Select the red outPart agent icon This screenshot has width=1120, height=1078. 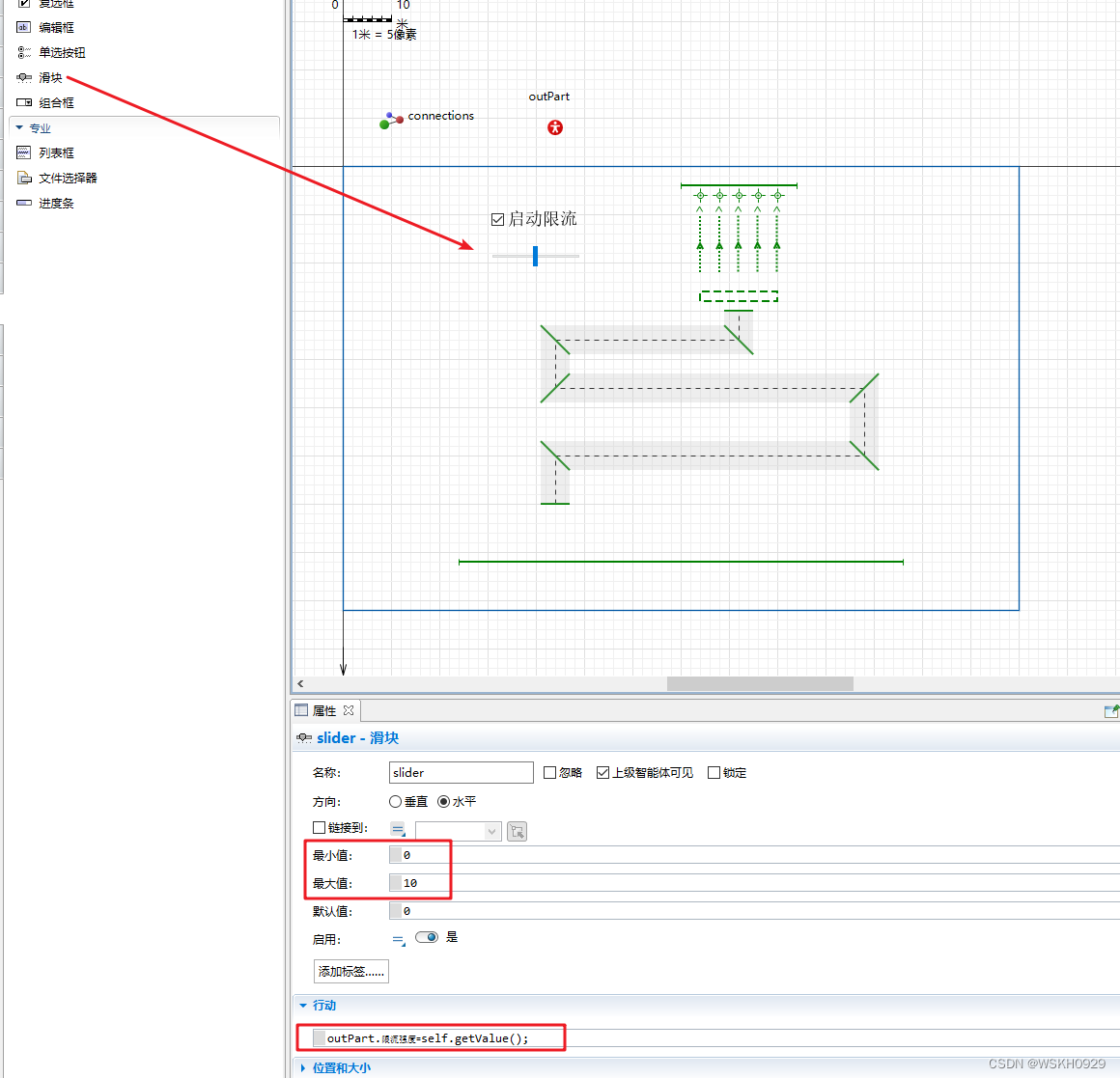coord(555,127)
